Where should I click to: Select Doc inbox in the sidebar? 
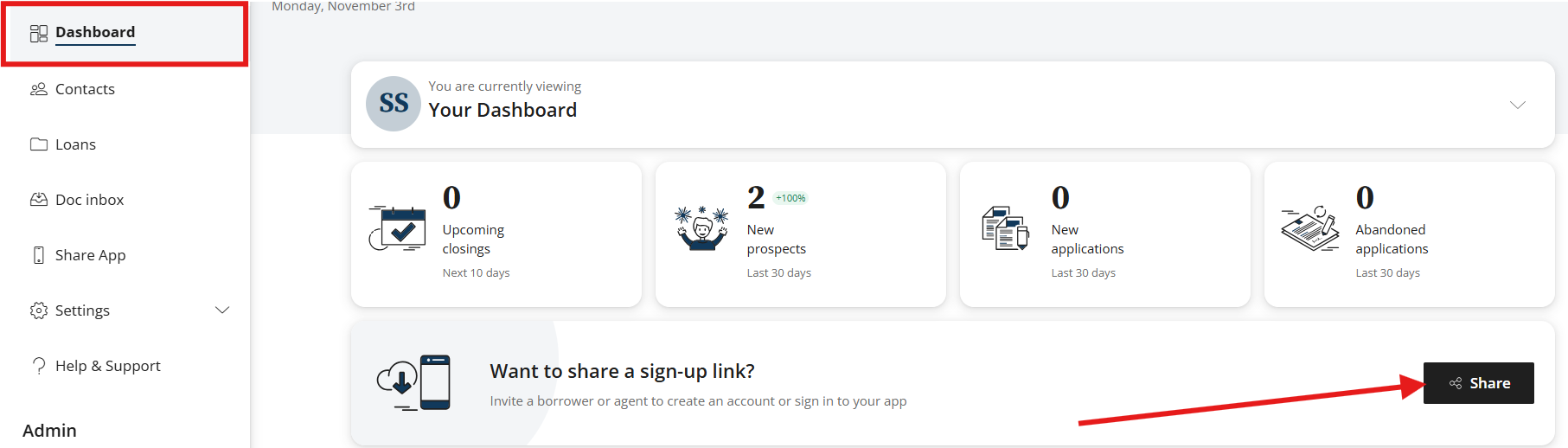(x=89, y=200)
